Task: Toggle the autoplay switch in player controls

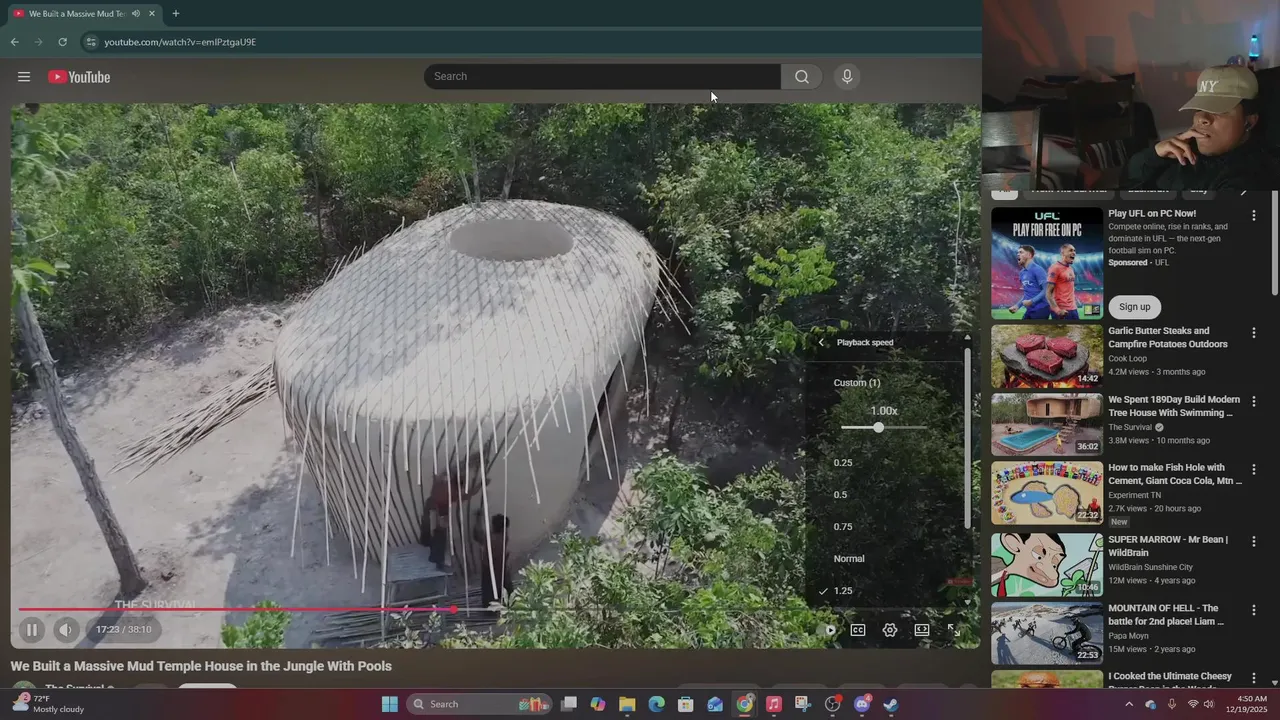Action: 828,630
